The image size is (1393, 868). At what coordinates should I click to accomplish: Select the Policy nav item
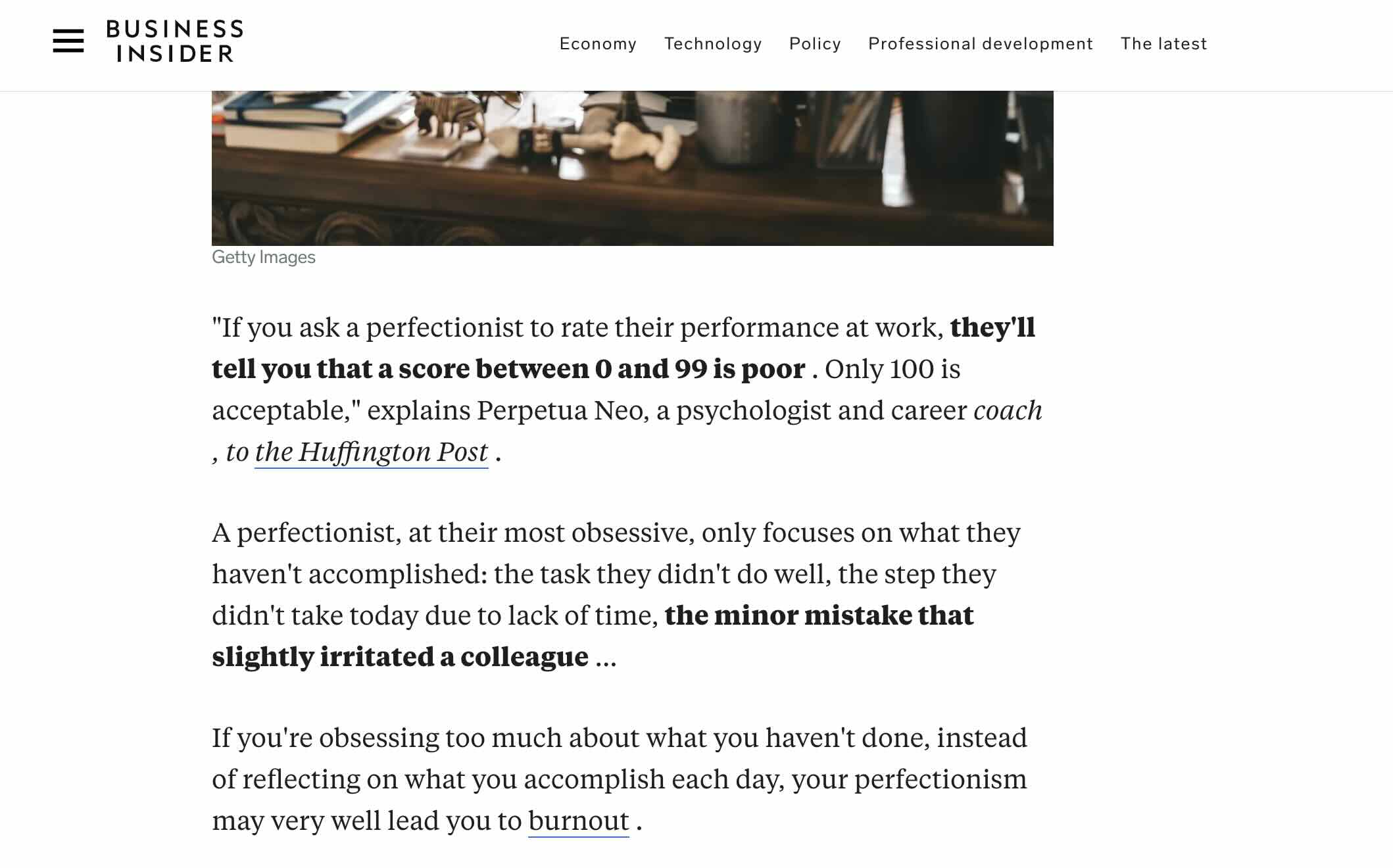[x=815, y=44]
